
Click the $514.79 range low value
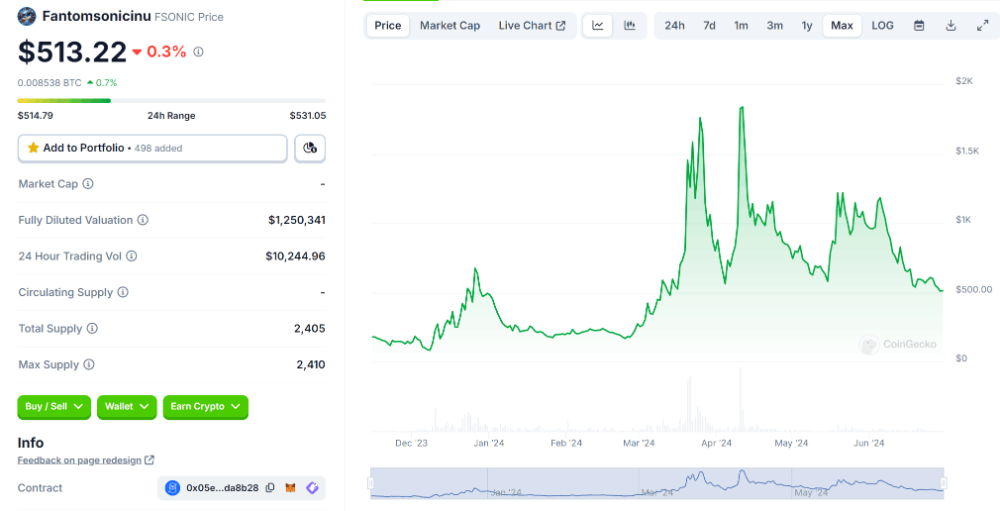point(36,115)
